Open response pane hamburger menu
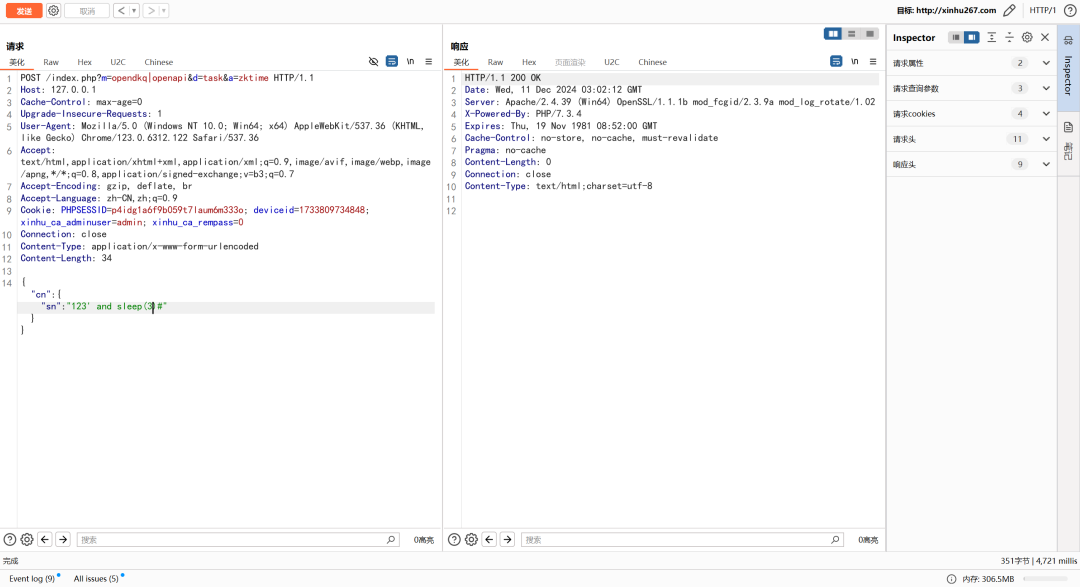 pyautogui.click(x=873, y=61)
